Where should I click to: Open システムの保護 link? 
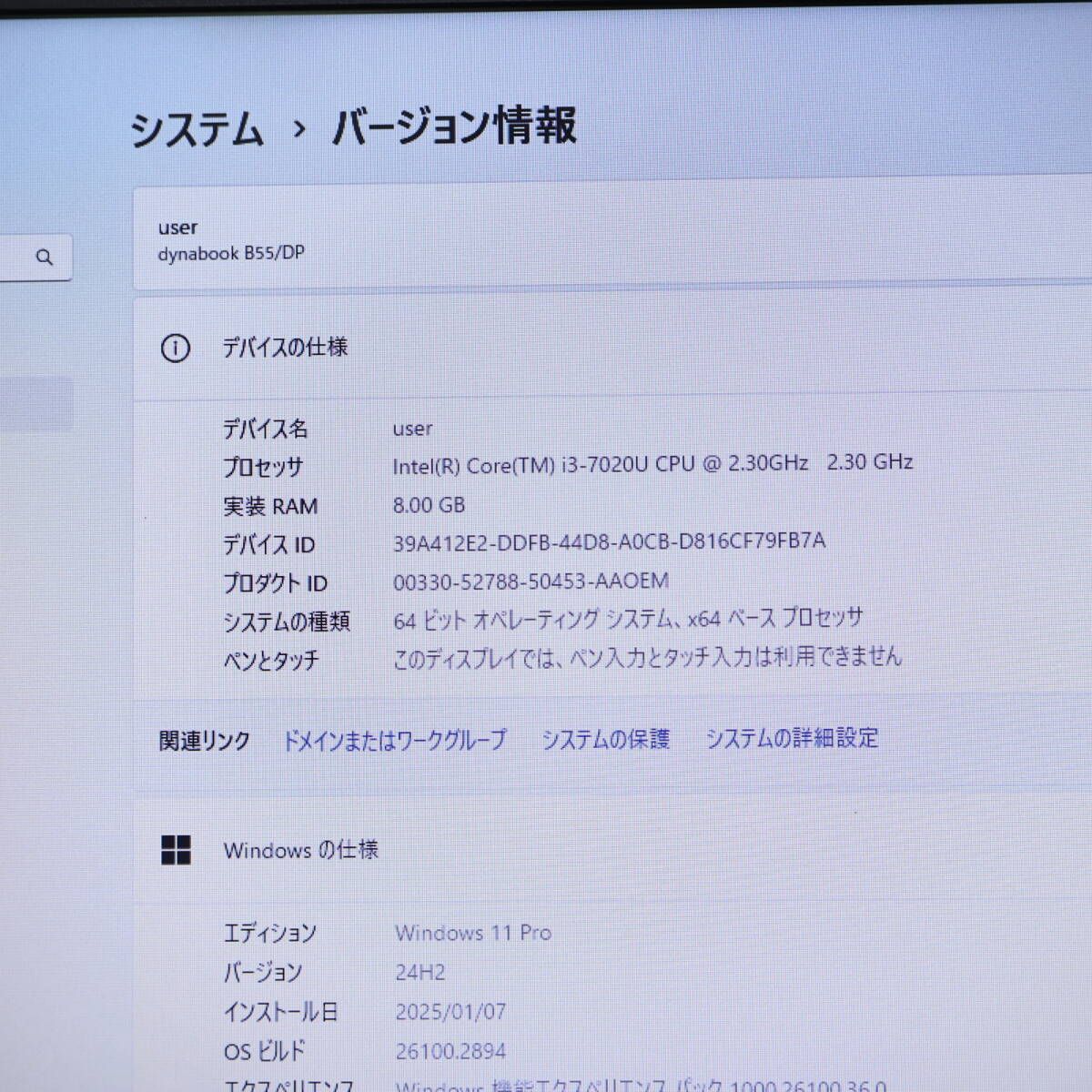point(605,739)
